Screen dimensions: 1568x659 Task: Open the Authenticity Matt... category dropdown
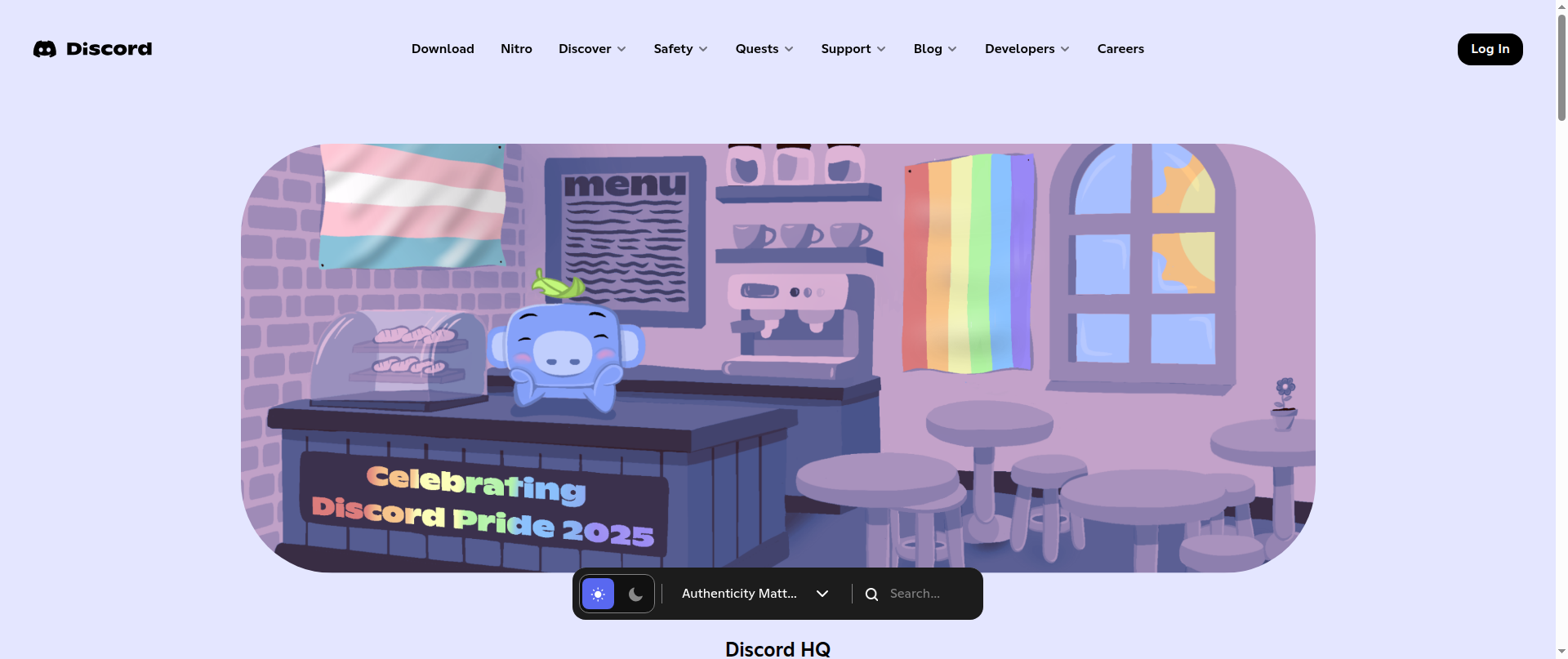755,594
